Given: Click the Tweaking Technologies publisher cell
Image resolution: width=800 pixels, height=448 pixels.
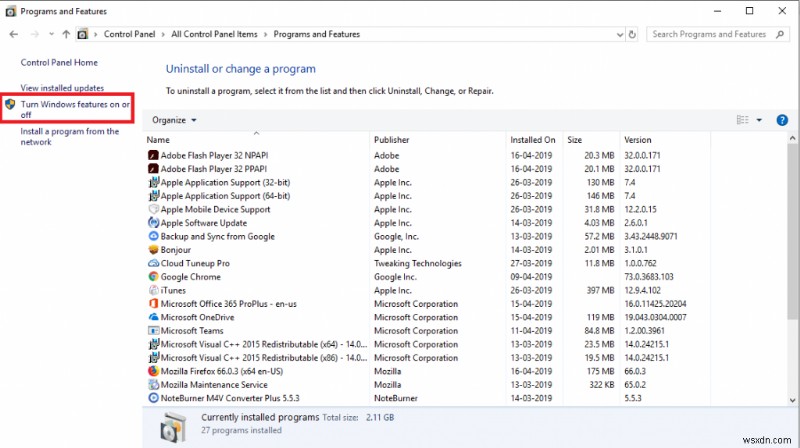Looking at the screenshot, I should pos(417,263).
